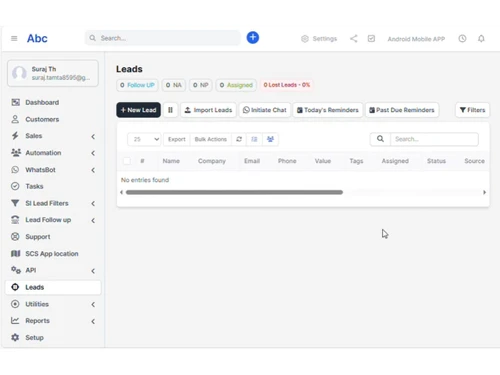Click the Sales lightning bolt icon

(x=15, y=136)
